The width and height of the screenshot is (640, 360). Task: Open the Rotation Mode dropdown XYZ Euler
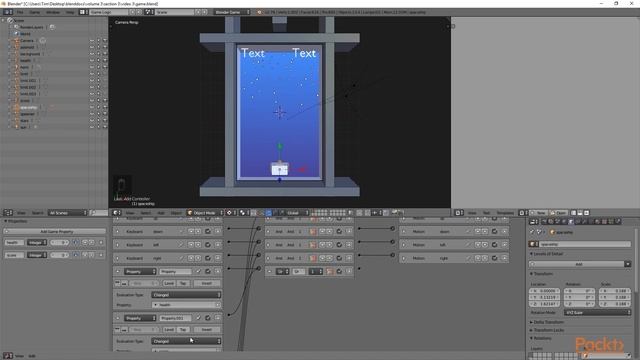(598, 313)
